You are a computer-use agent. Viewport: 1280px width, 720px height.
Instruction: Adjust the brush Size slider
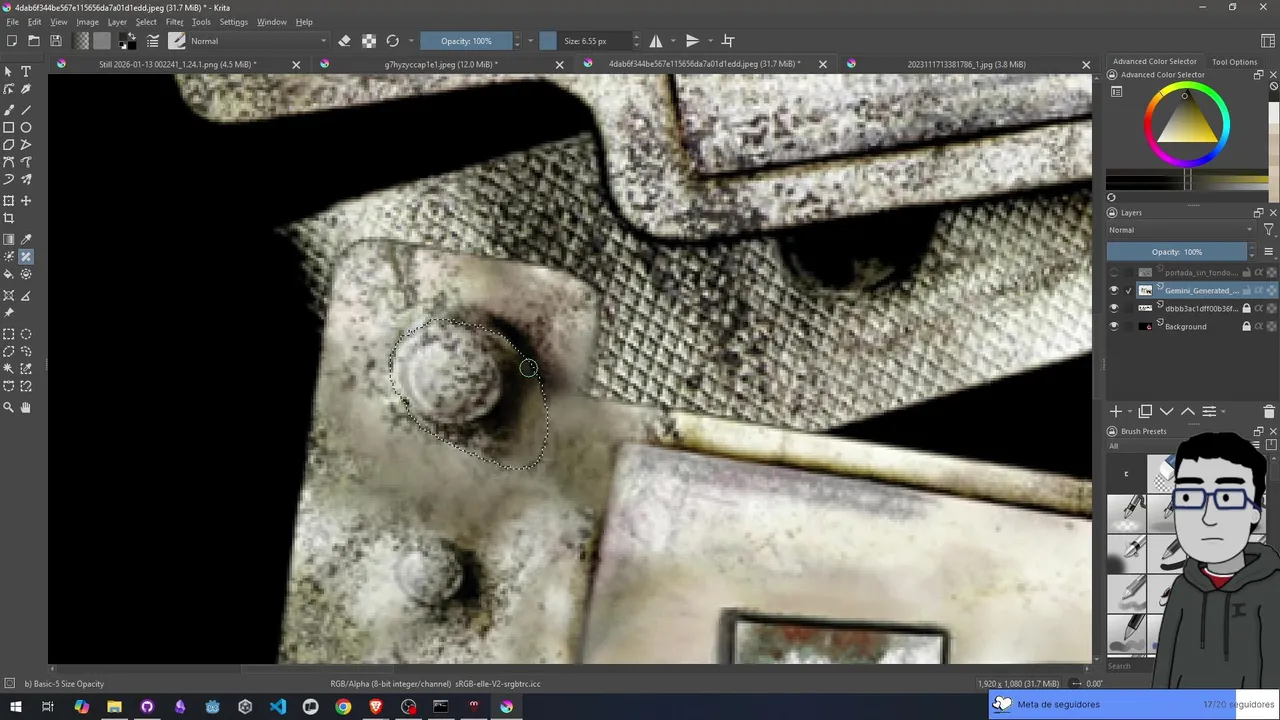tap(585, 41)
